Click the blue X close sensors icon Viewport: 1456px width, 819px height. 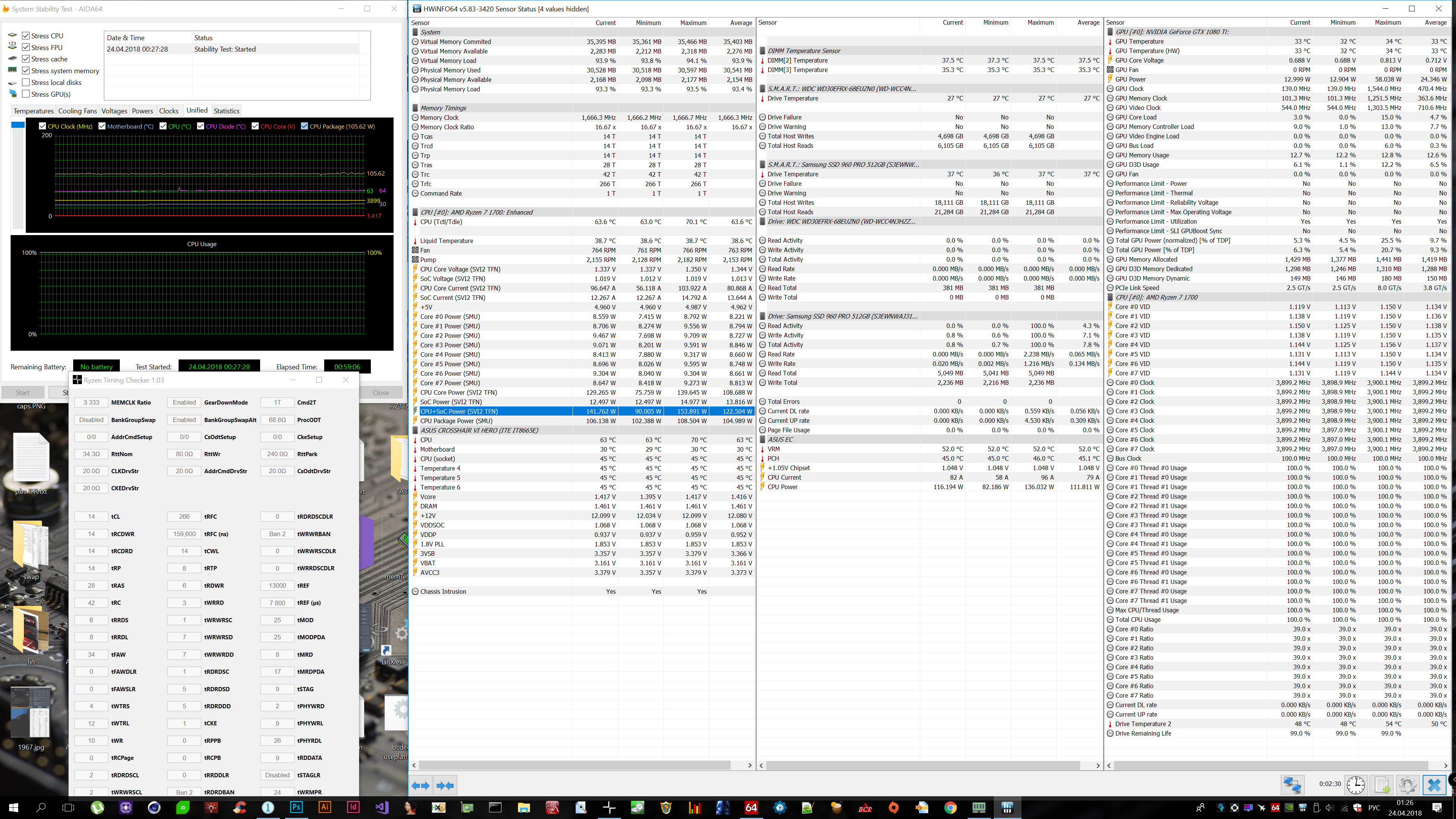coord(1434,784)
